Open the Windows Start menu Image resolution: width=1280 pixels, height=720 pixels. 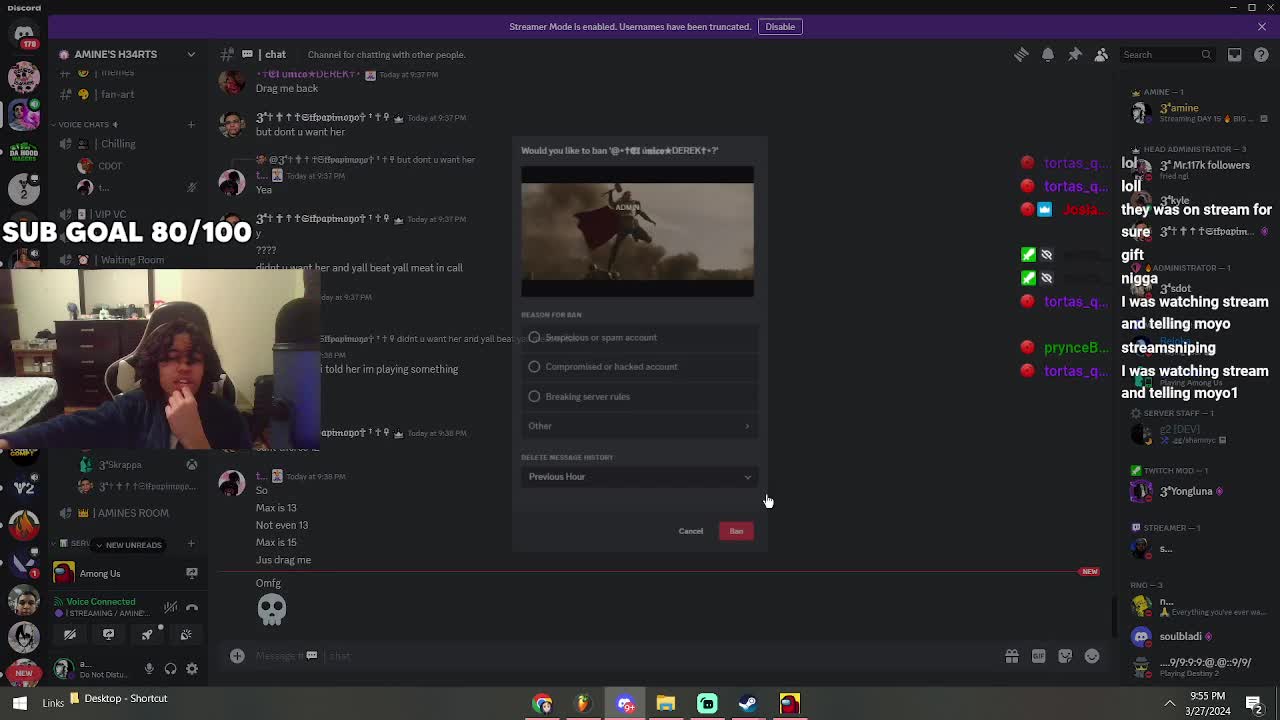point(20,703)
